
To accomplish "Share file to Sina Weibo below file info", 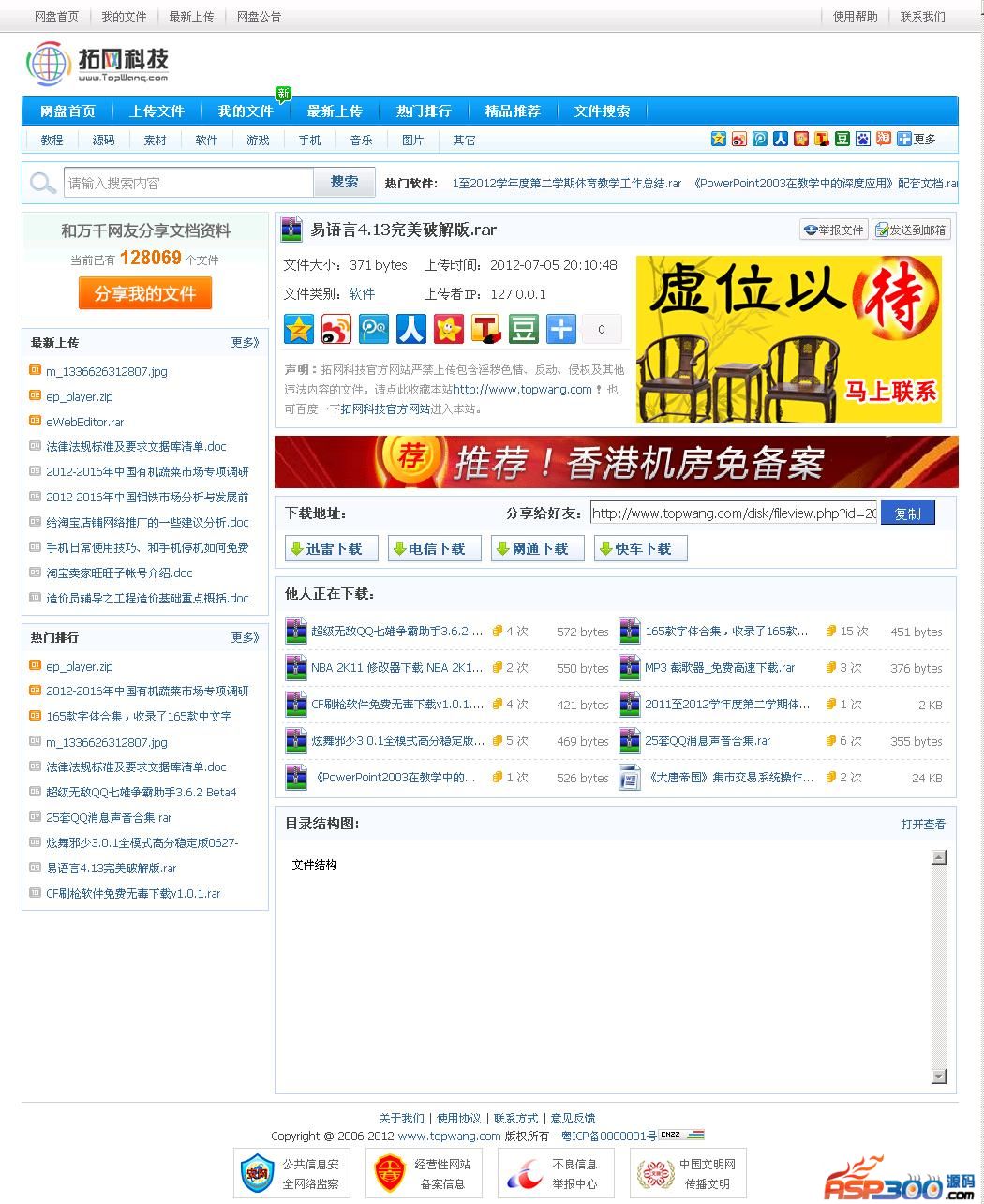I will [x=336, y=329].
